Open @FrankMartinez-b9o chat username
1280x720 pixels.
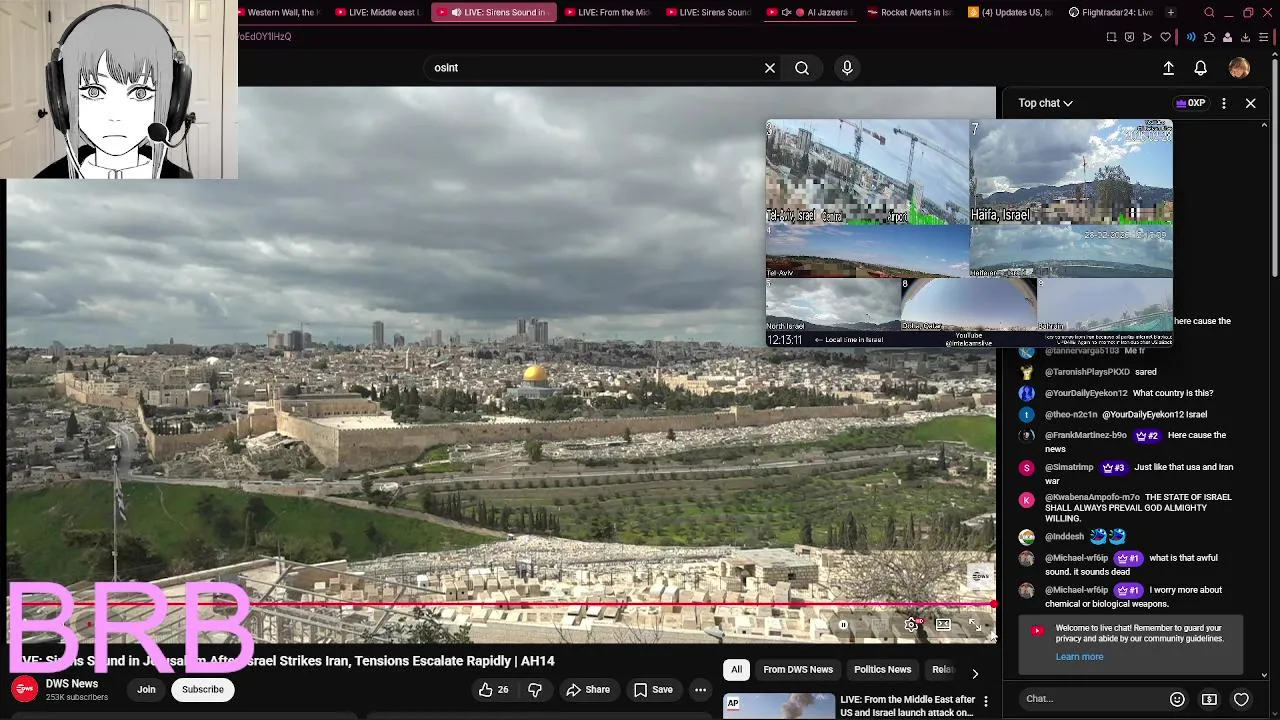tap(1086, 435)
